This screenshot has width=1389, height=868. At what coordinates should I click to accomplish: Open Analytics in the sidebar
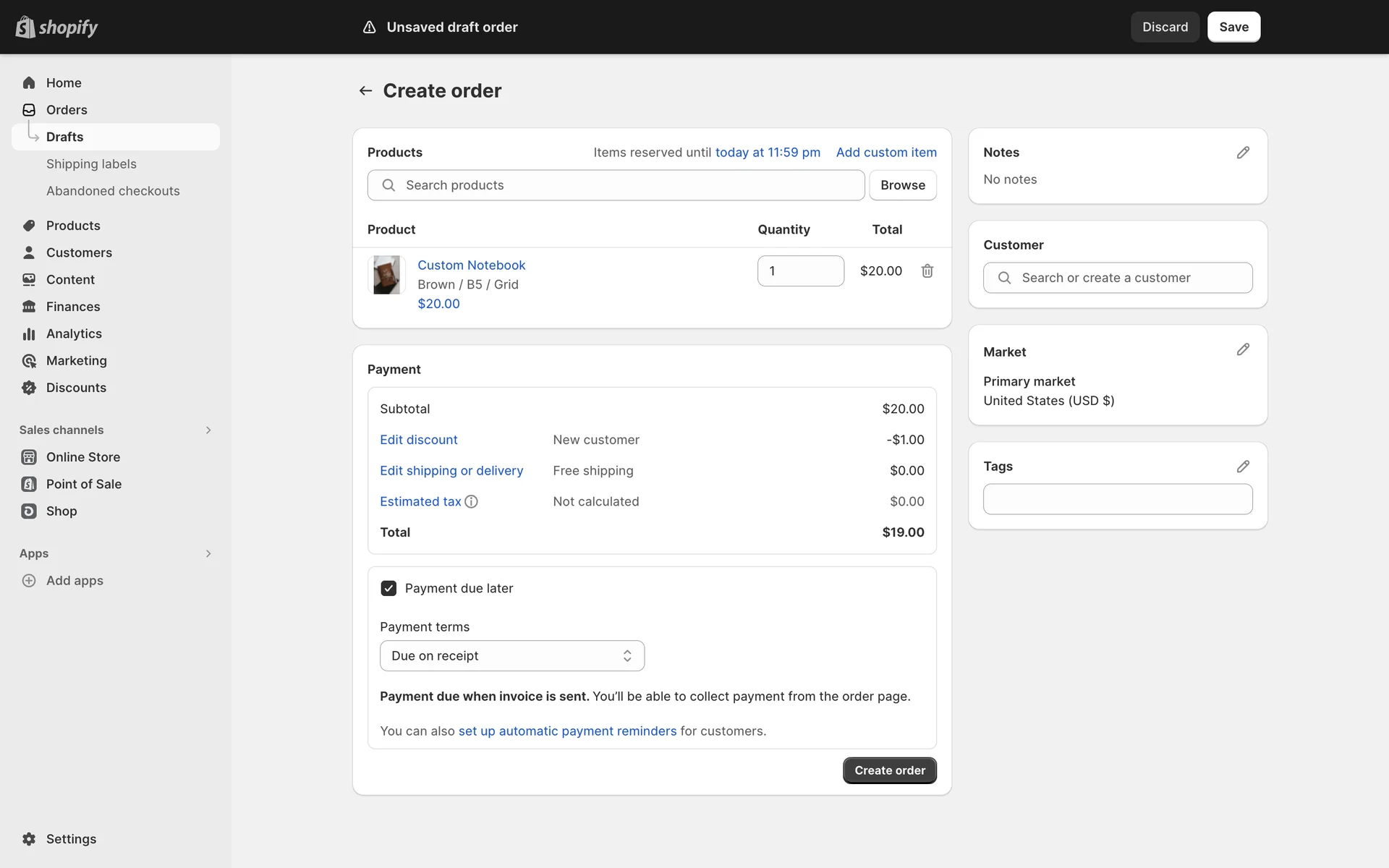click(74, 333)
